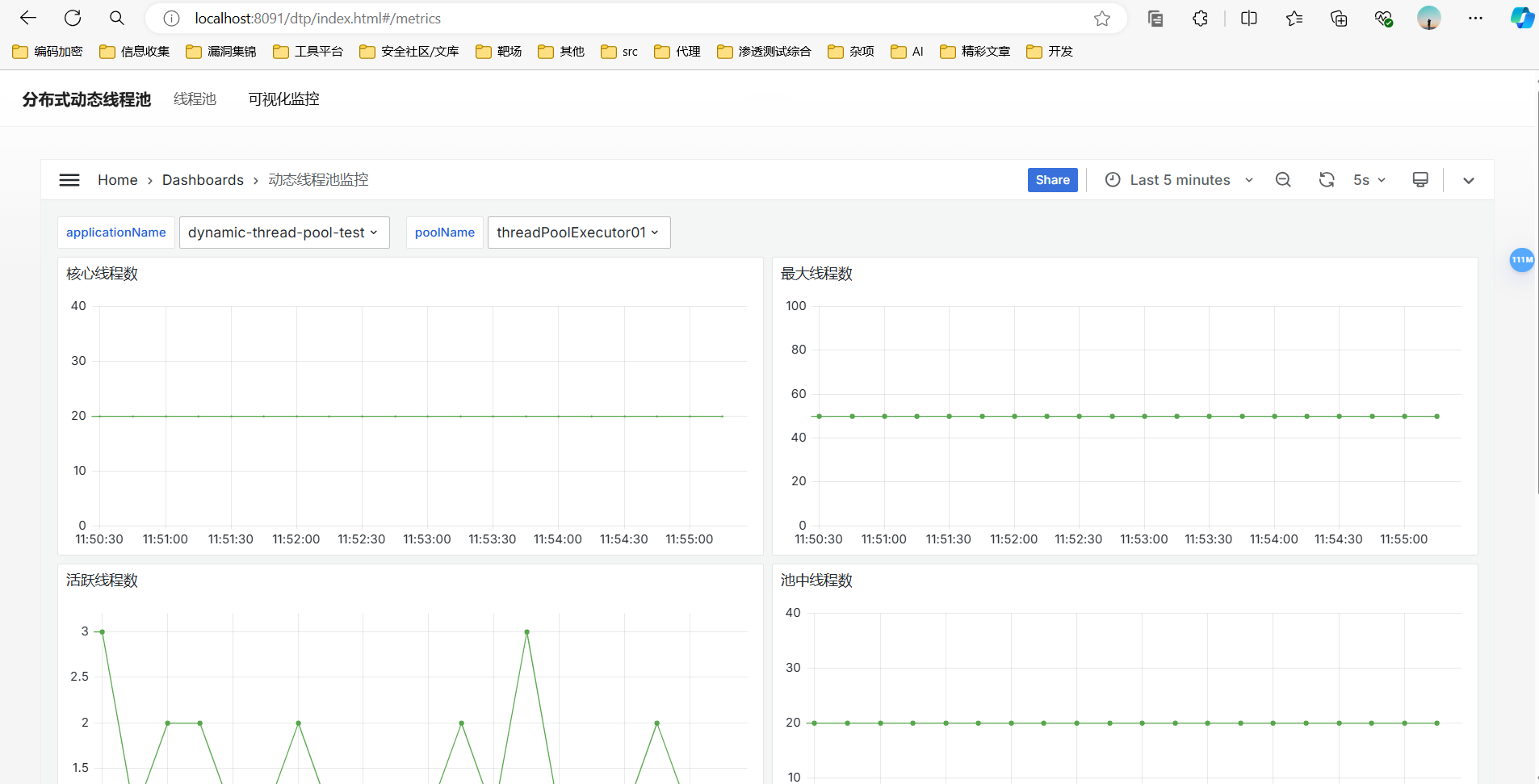Launch Copilot from the browser sidebar

1522,19
